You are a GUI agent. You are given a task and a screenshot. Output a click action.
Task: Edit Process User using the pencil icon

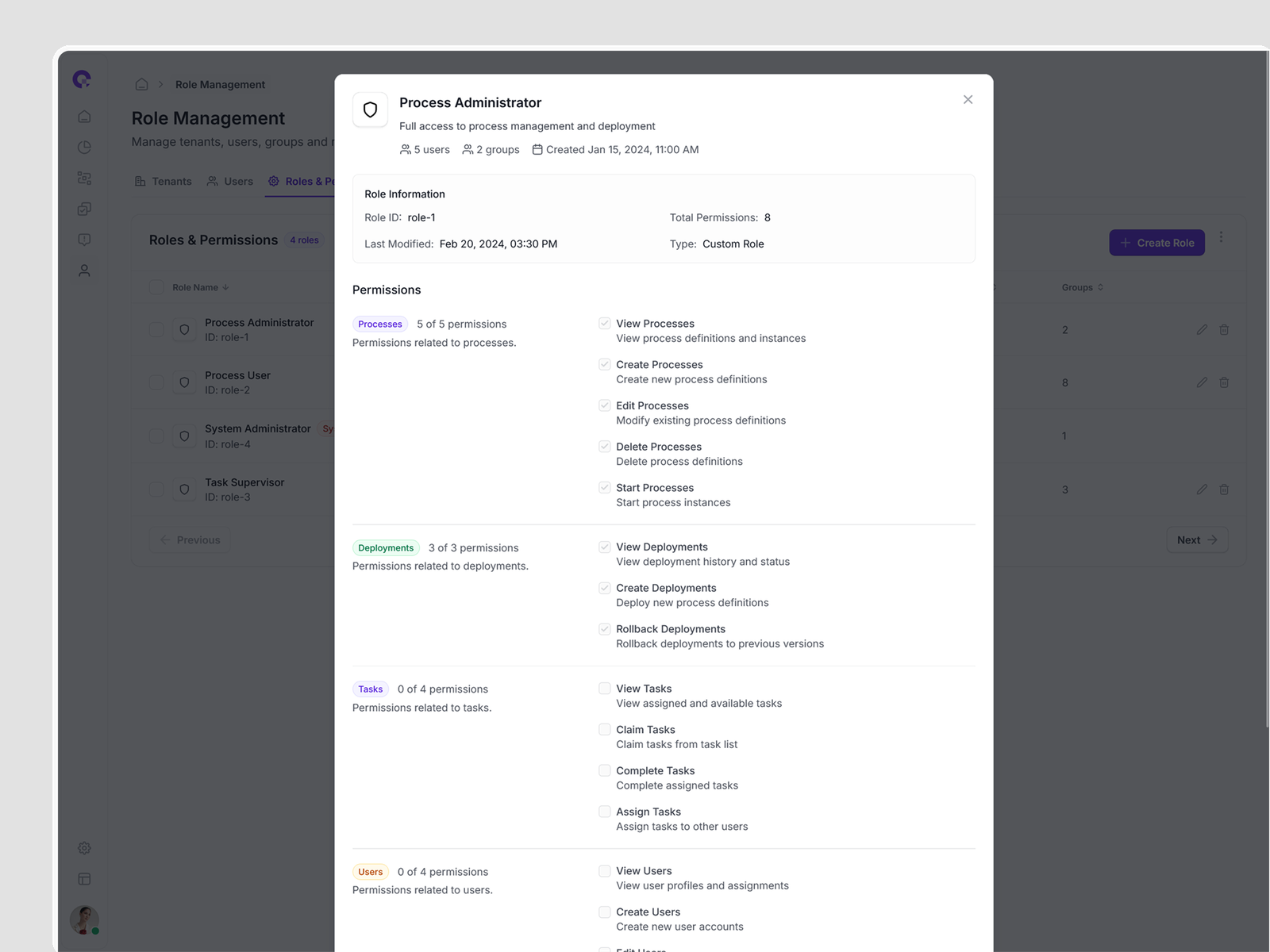pyautogui.click(x=1202, y=382)
